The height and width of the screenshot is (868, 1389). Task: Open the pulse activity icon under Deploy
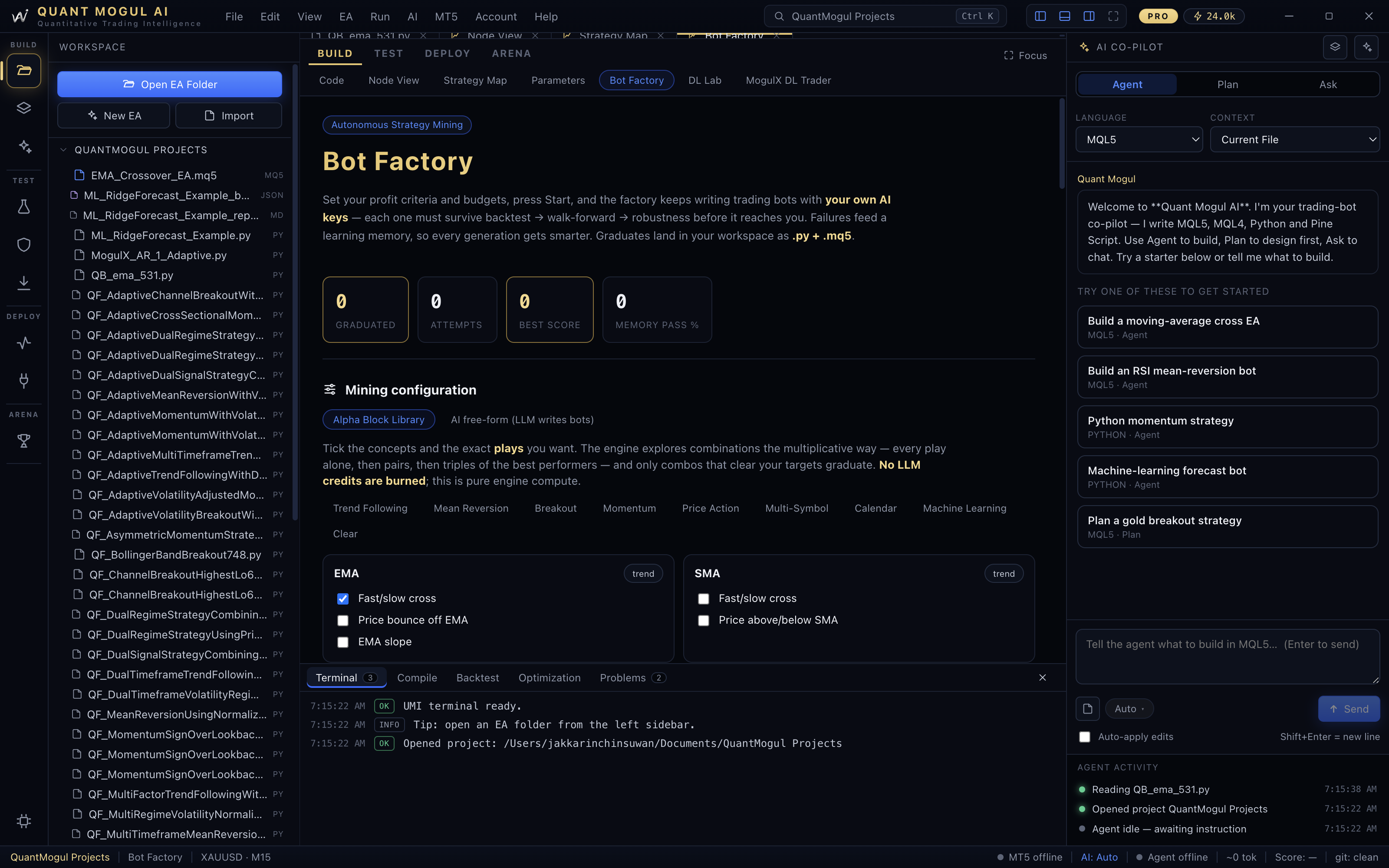[23, 343]
